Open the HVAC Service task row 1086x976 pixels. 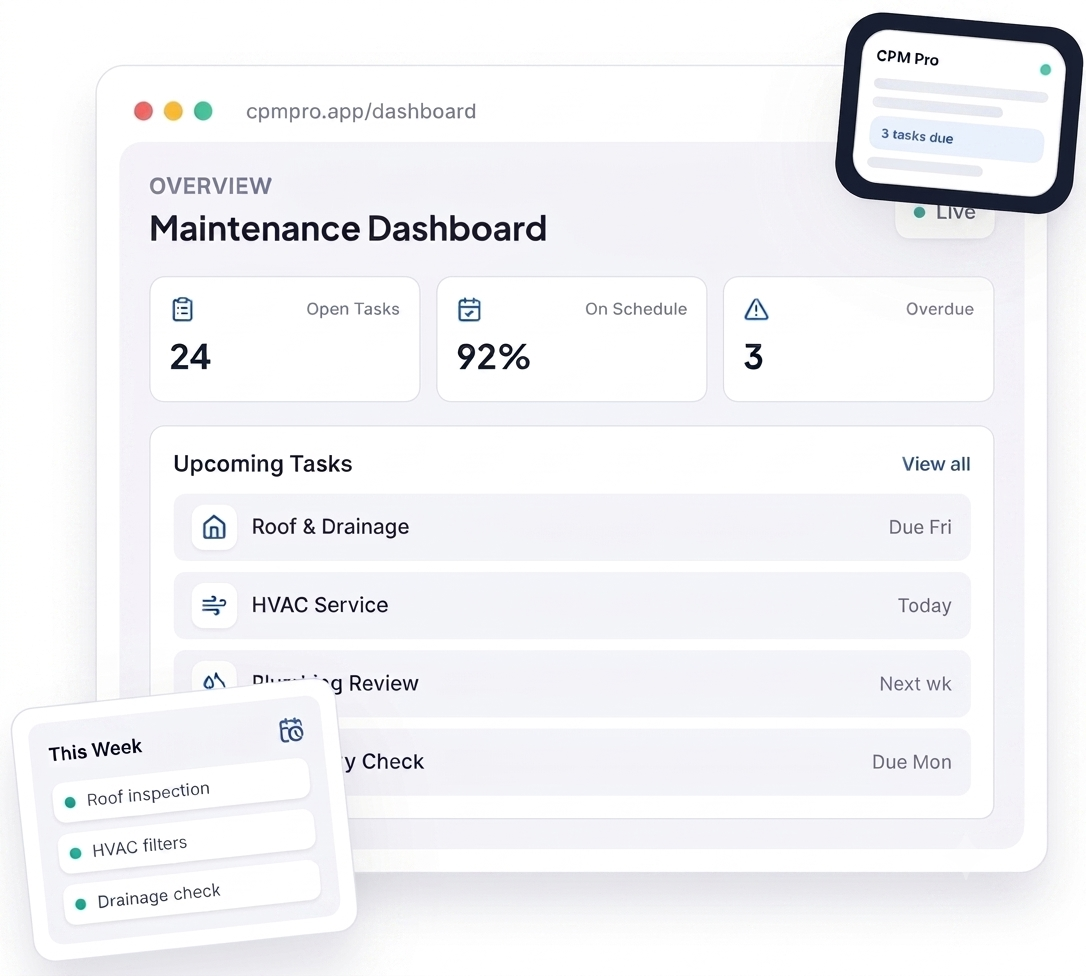point(571,605)
